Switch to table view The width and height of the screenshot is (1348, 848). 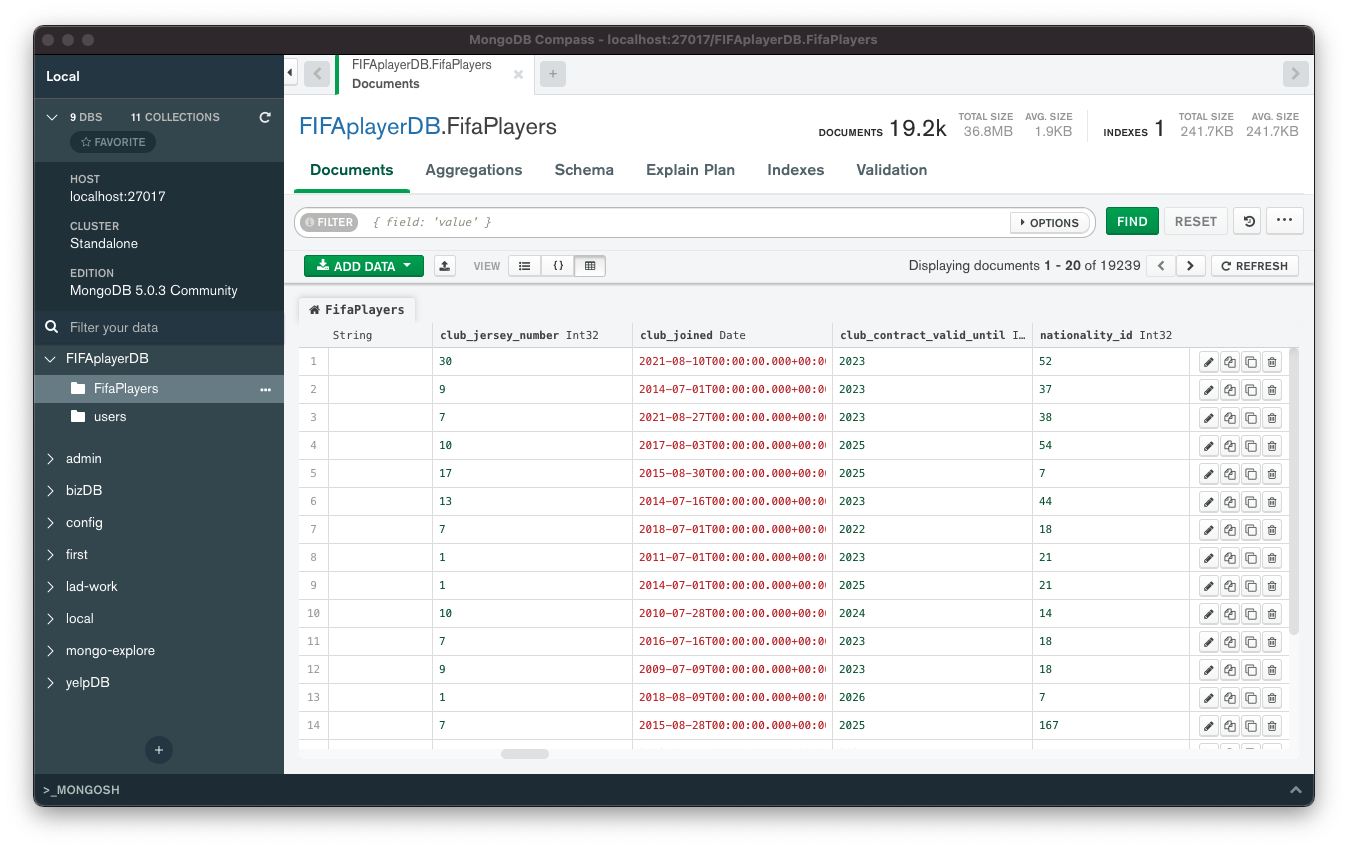click(590, 266)
